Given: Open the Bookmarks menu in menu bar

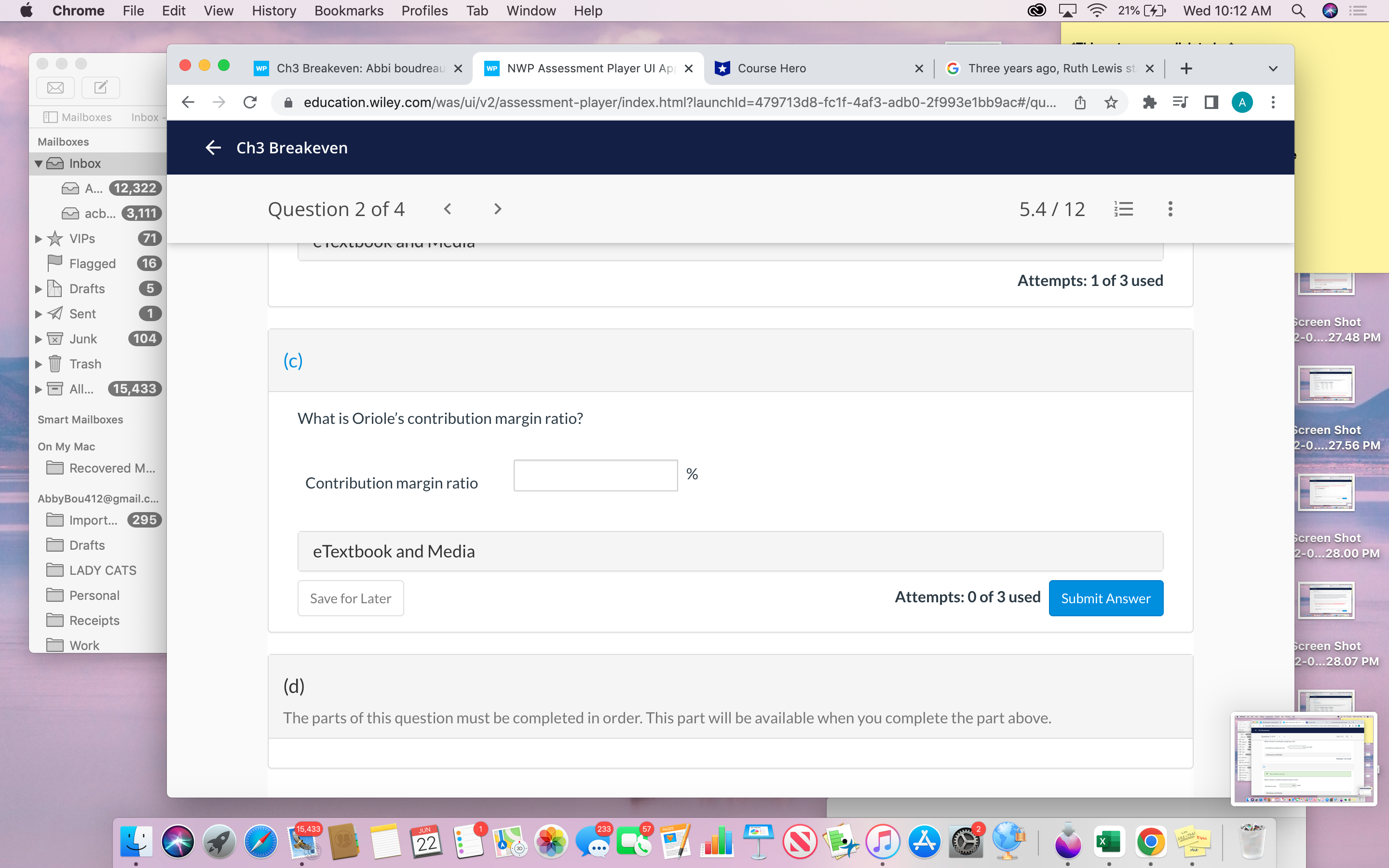Looking at the screenshot, I should pos(348,10).
